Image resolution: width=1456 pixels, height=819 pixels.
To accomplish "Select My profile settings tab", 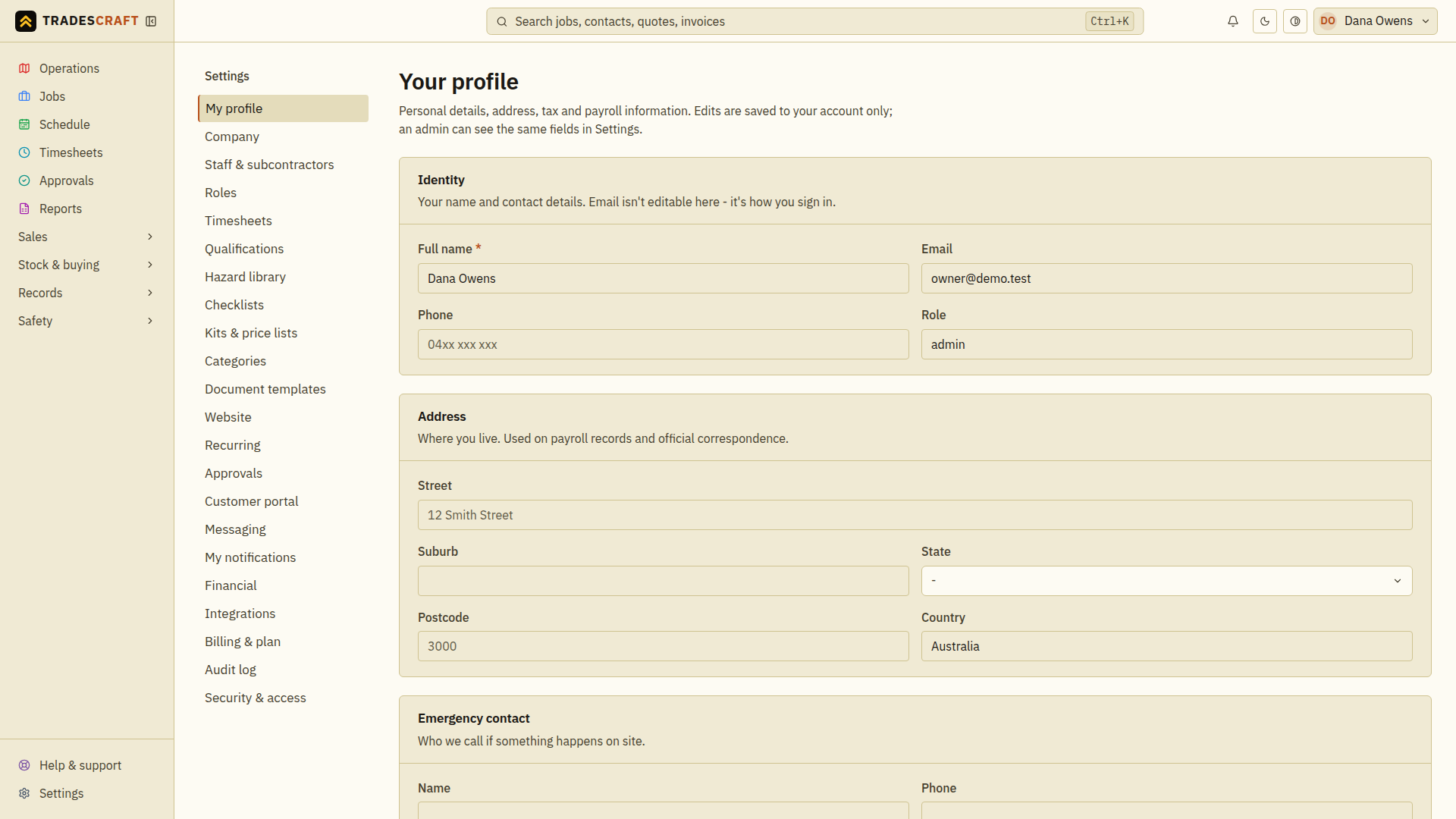I will (x=283, y=108).
